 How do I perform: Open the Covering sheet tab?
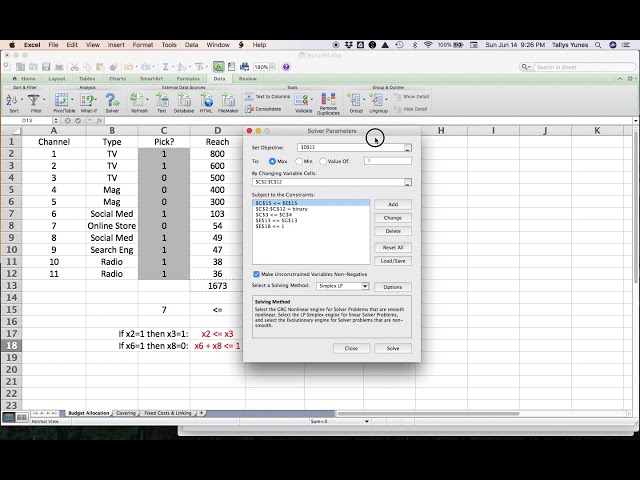click(126, 413)
